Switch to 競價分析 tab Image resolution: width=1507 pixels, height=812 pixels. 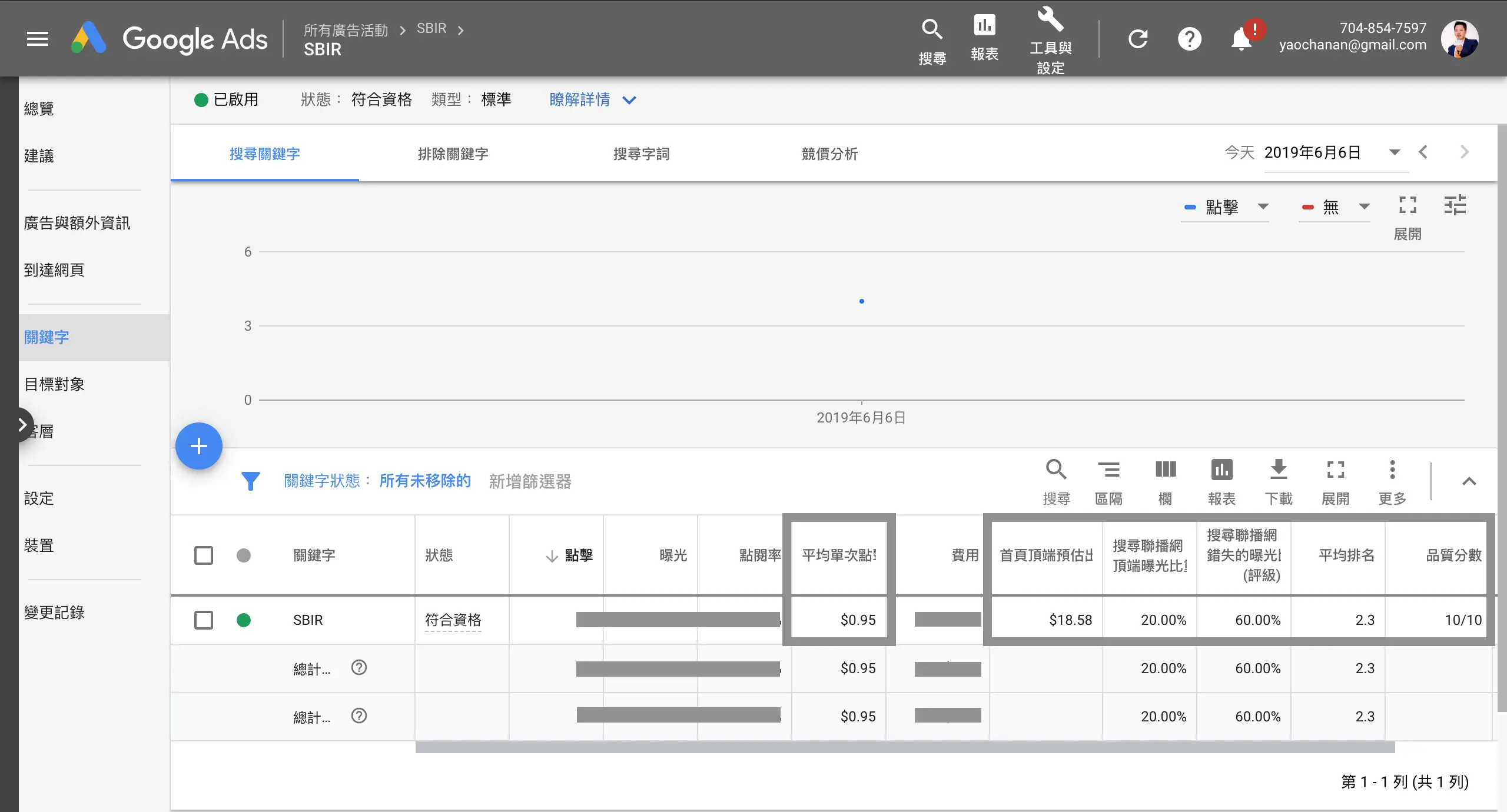(830, 154)
